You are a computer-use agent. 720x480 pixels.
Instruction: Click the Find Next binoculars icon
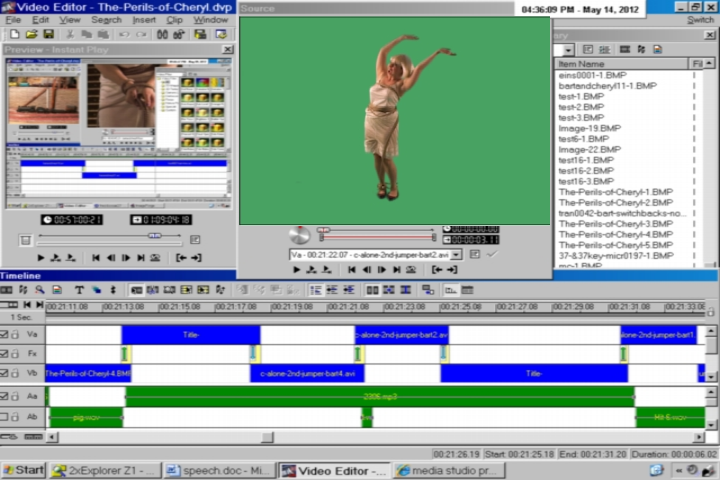[179, 34]
